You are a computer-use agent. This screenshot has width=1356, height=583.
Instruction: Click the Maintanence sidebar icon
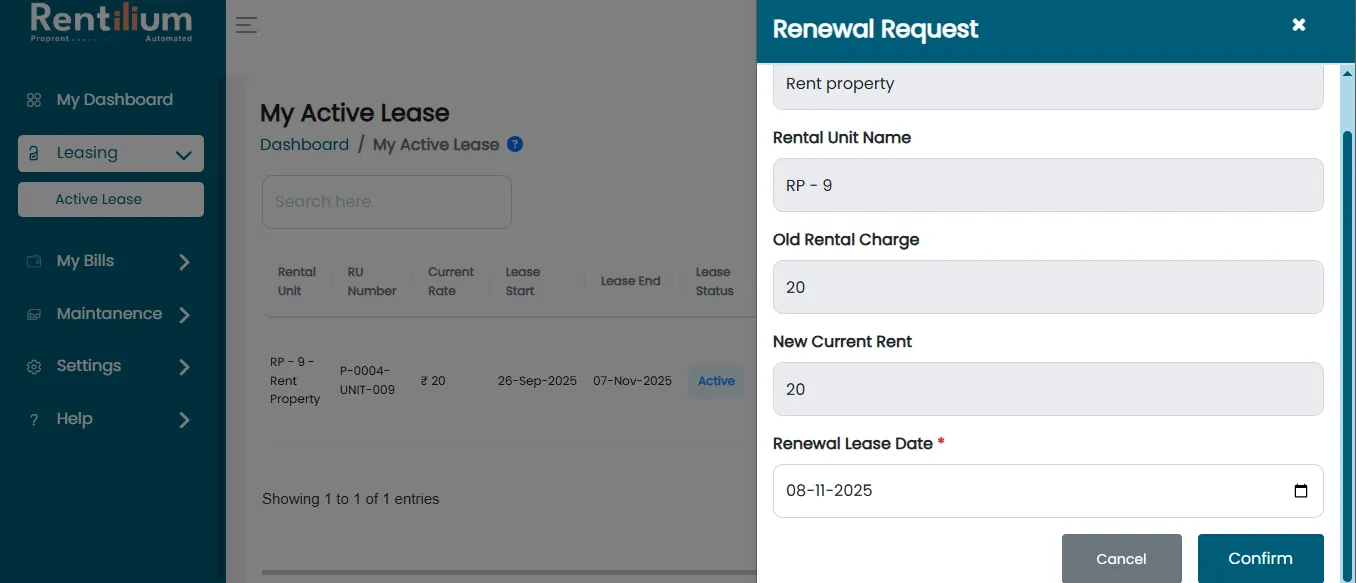pyautogui.click(x=34, y=314)
